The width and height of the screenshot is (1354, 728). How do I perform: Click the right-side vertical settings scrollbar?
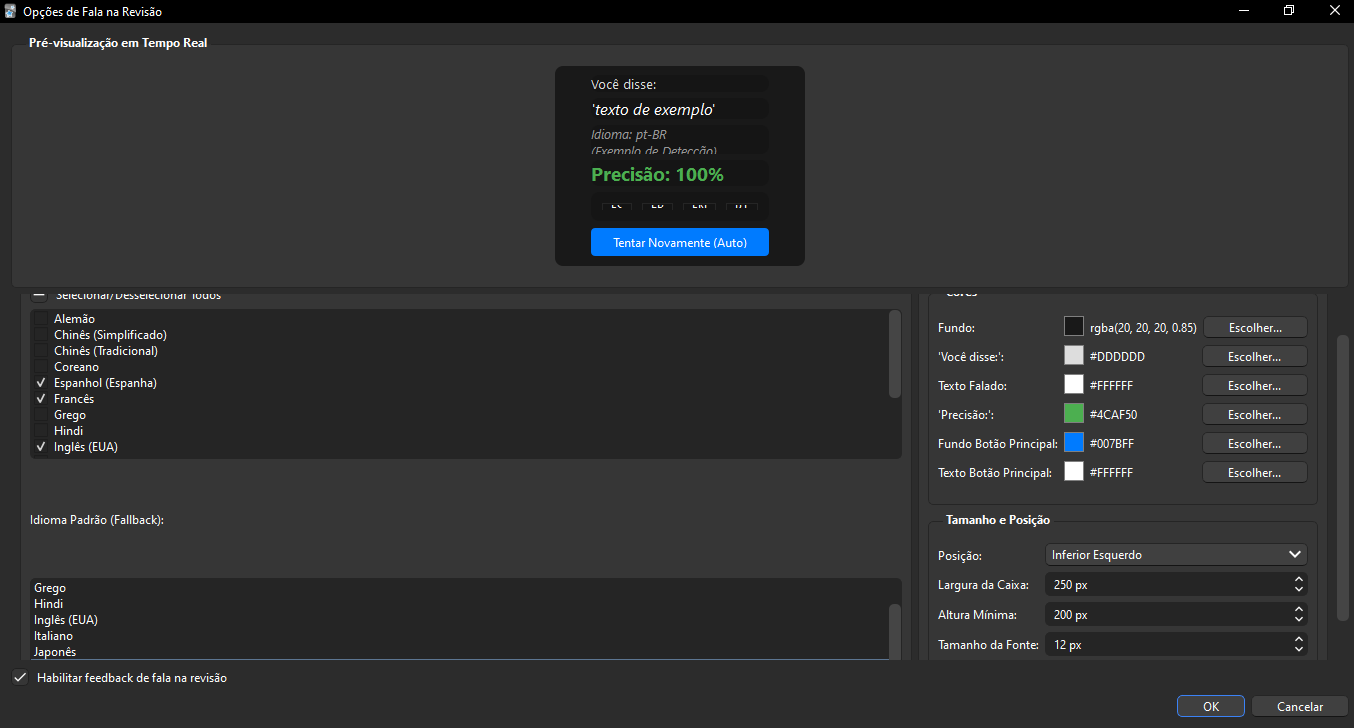click(1343, 475)
